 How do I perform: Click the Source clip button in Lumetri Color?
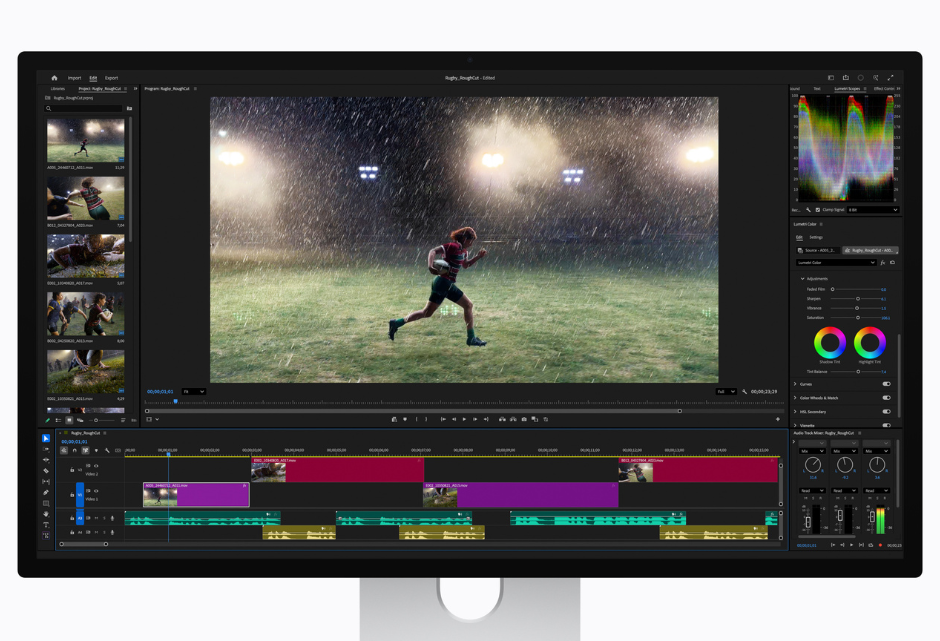click(817, 250)
